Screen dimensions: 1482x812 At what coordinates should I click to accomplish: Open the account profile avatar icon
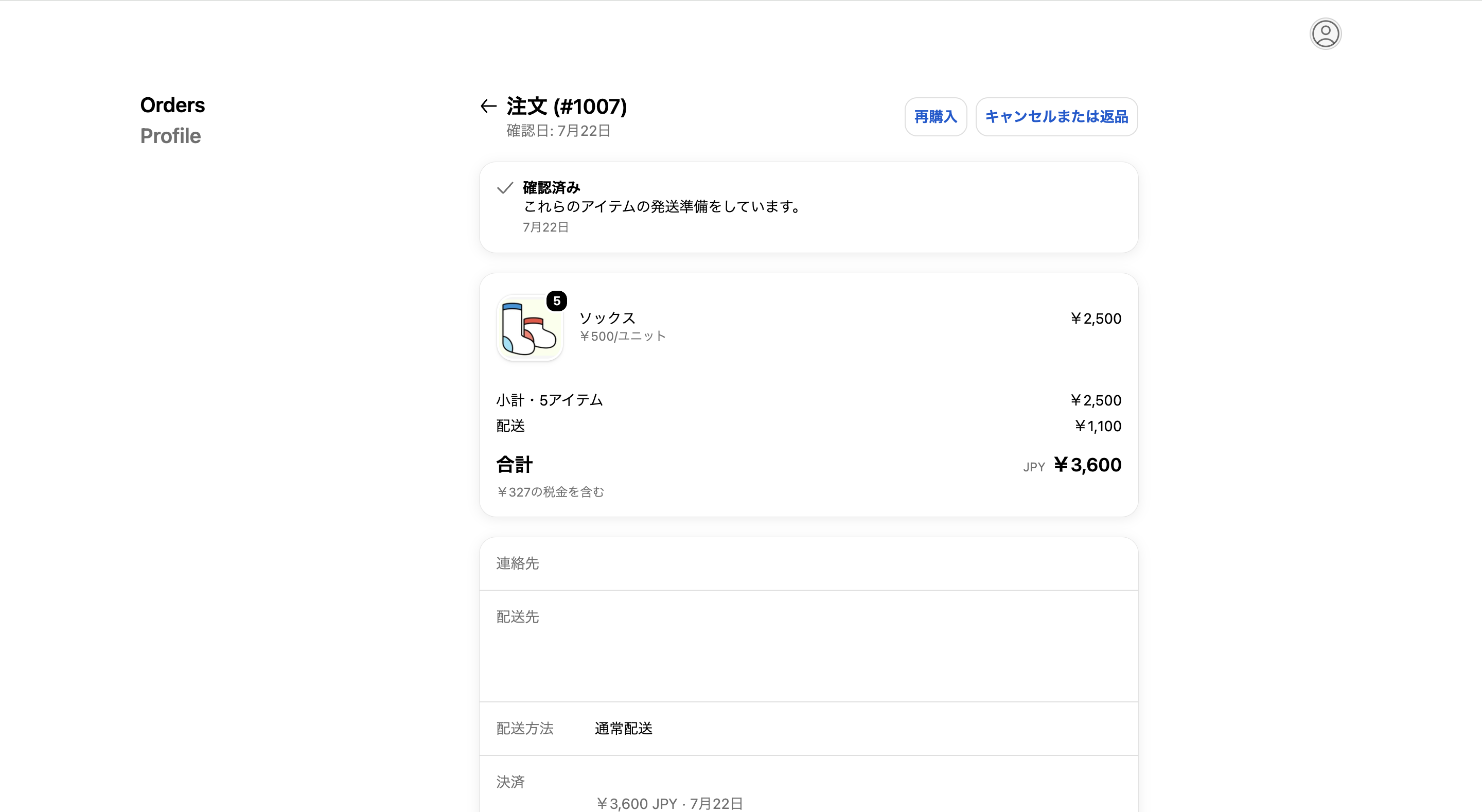[x=1325, y=34]
